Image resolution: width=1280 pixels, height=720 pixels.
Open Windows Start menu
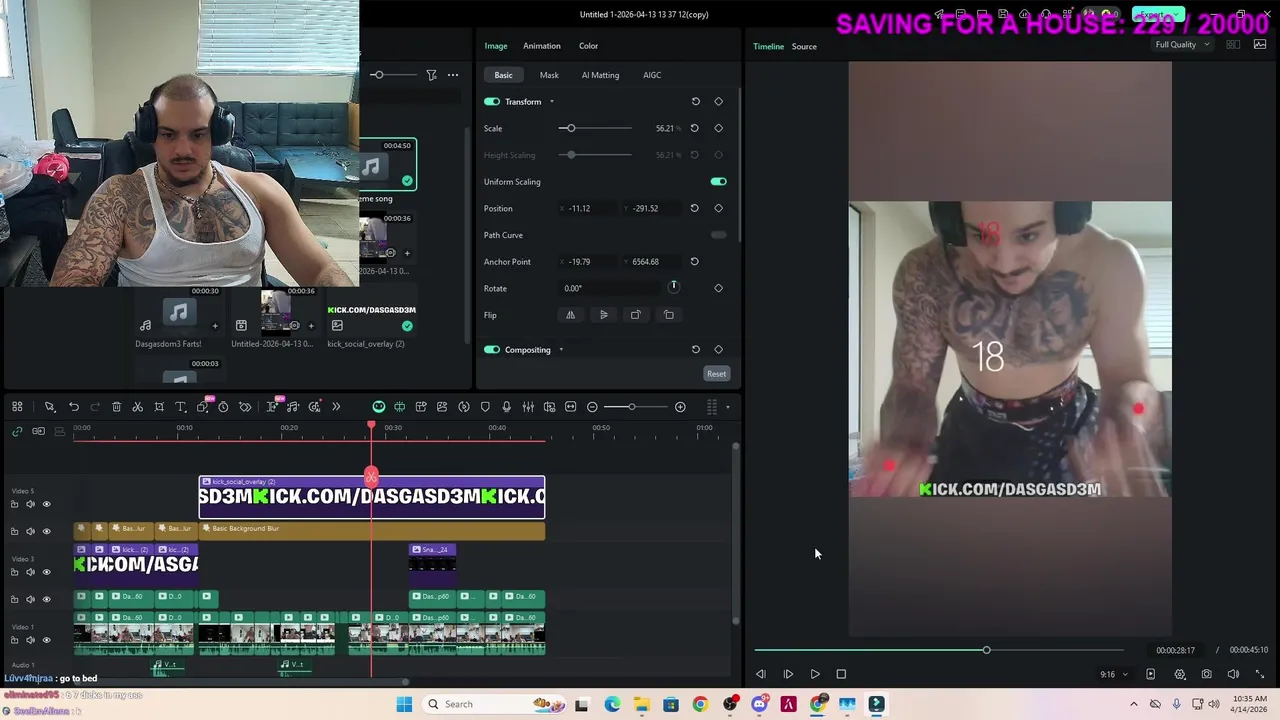click(404, 704)
